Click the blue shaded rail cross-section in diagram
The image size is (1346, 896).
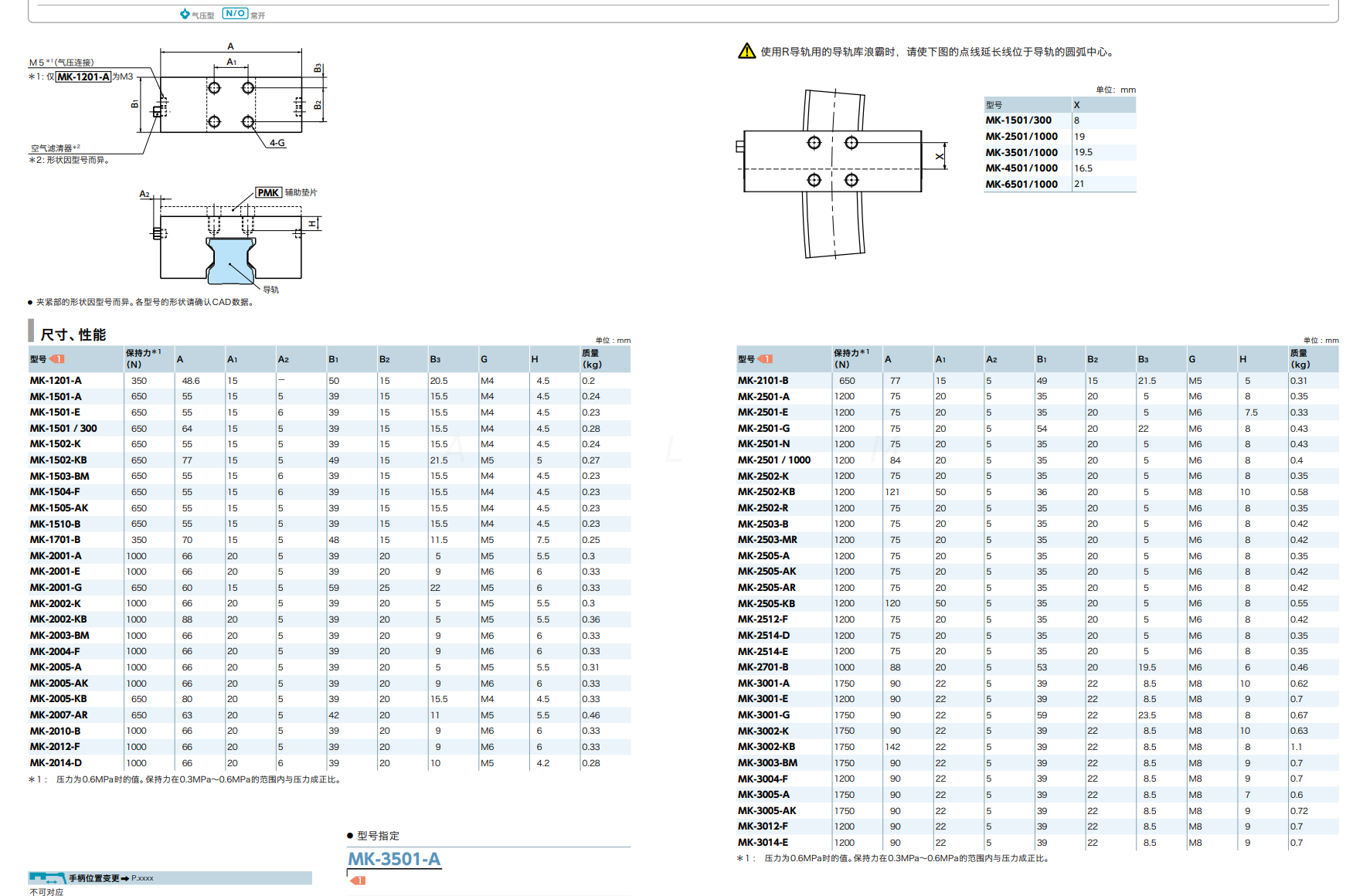pyautogui.click(x=230, y=264)
